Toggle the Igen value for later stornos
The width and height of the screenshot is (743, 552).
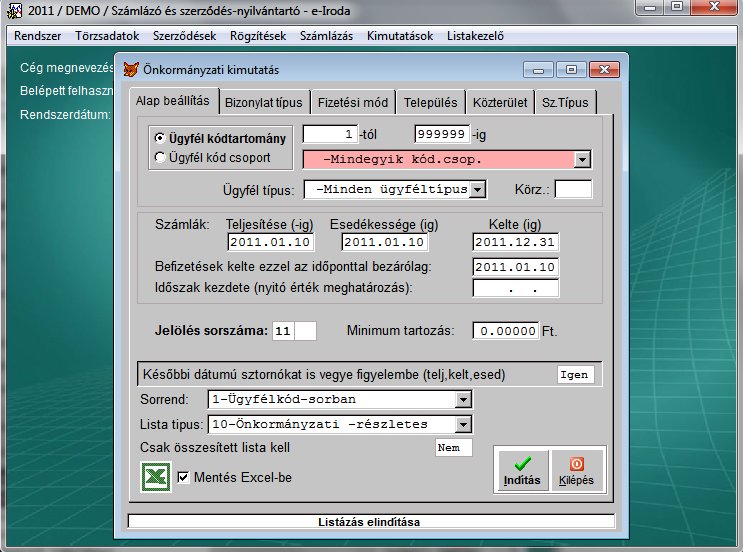(575, 375)
